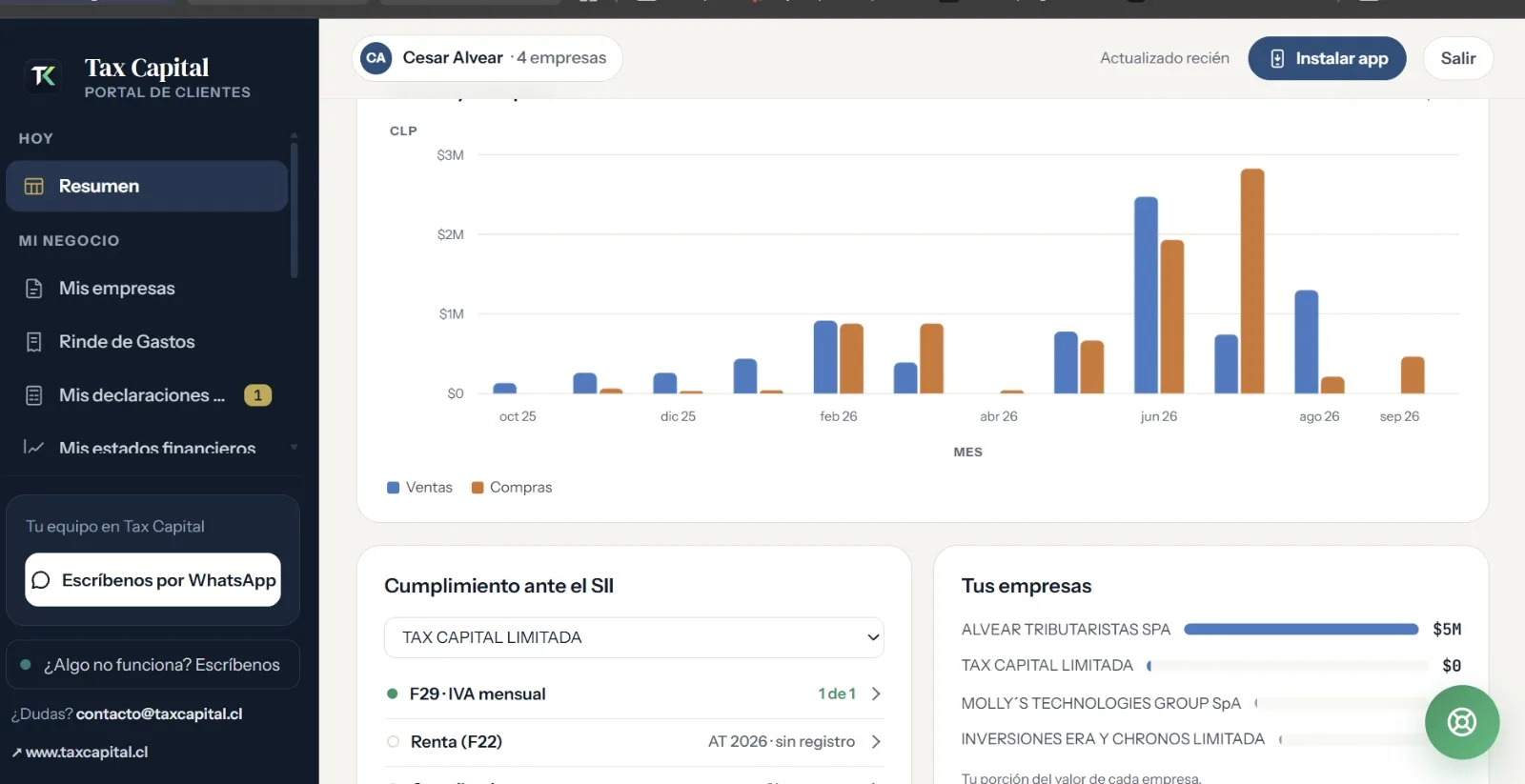Click the sidebar scroll-down arrow
The image size is (1525, 784).
click(294, 447)
